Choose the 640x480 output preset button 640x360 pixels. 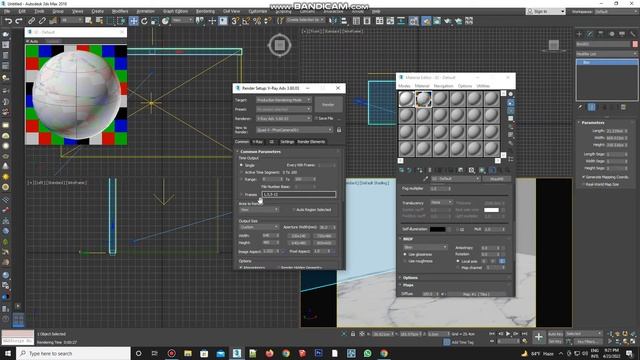pos(299,243)
